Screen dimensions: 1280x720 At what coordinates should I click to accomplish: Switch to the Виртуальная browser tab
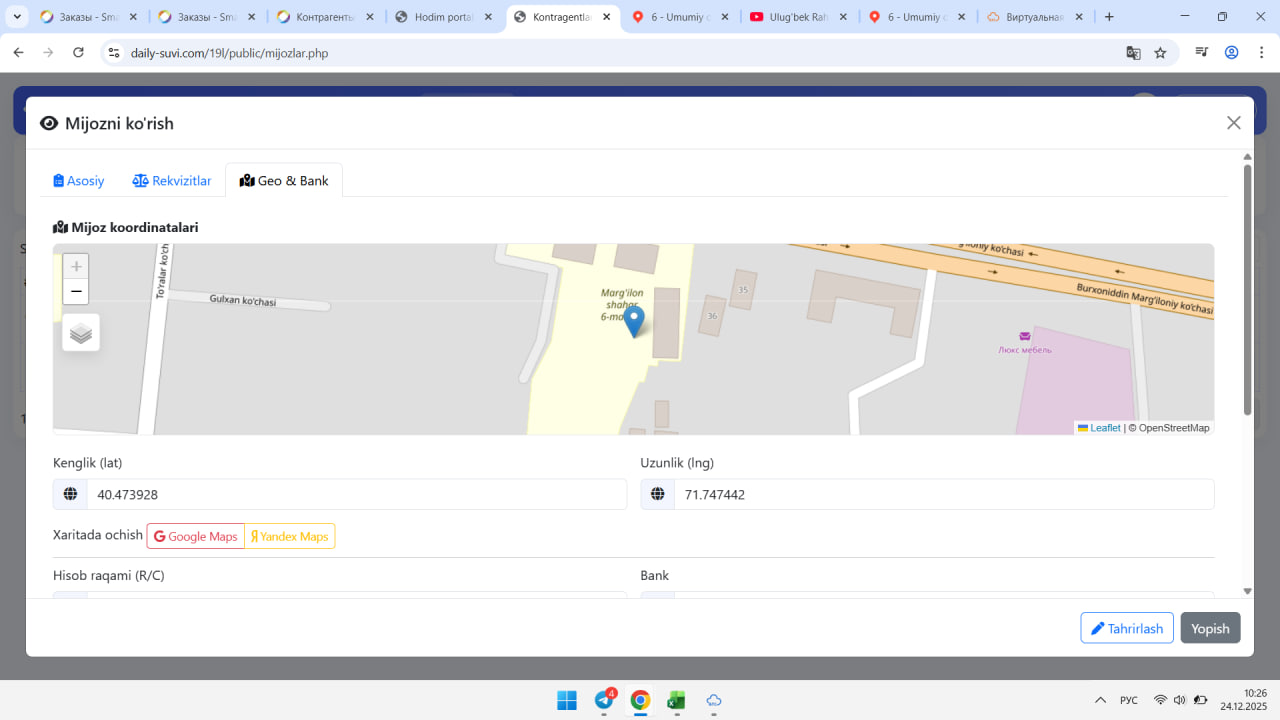coord(1034,17)
